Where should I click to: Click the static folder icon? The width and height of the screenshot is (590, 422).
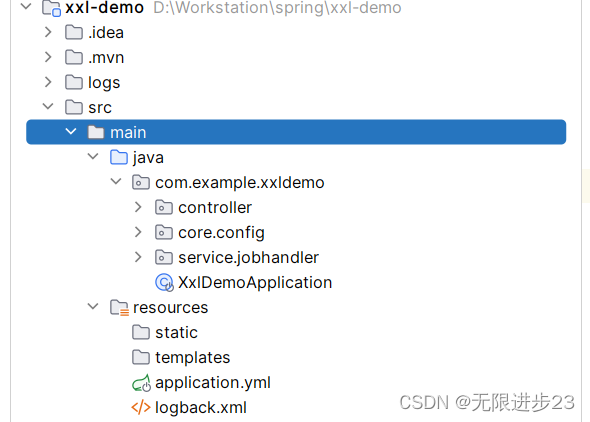coord(141,332)
